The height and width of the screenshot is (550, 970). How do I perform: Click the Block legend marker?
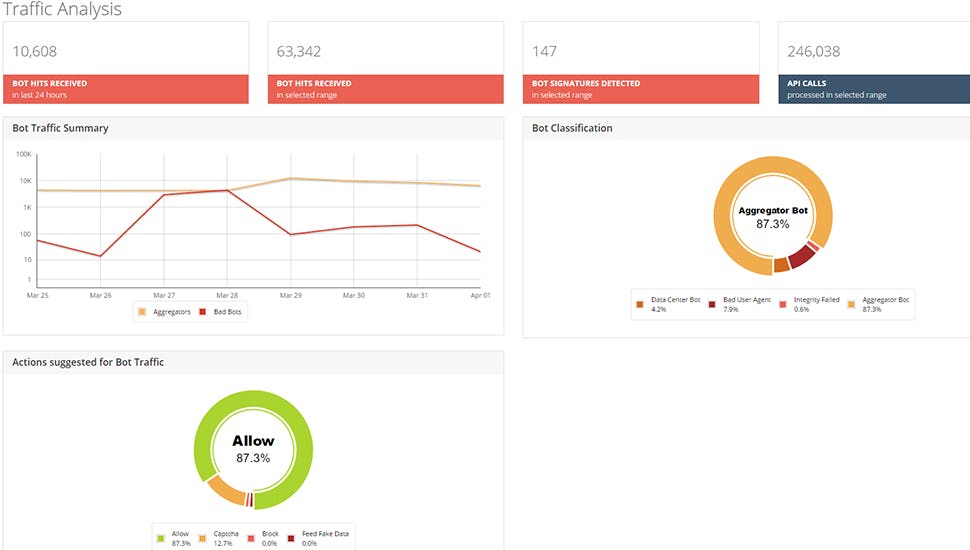(251, 538)
